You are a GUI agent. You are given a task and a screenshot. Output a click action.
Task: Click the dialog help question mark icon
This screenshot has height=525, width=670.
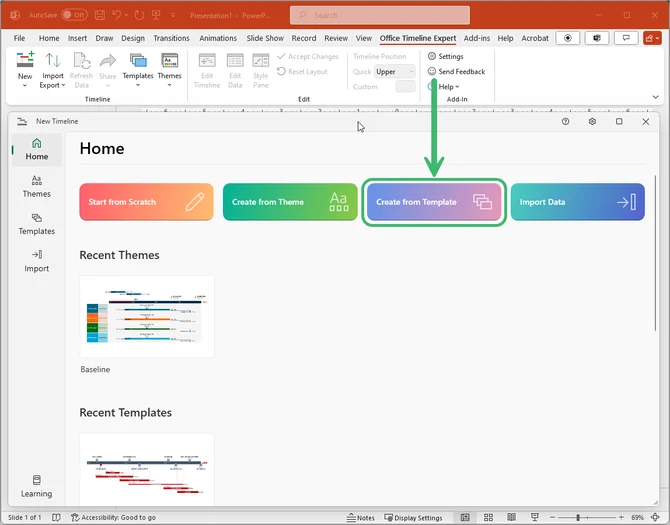pos(565,121)
